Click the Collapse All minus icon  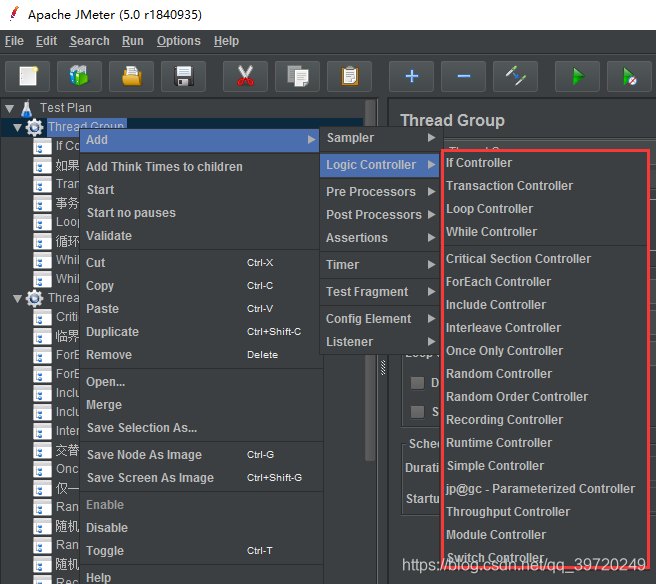coord(464,76)
